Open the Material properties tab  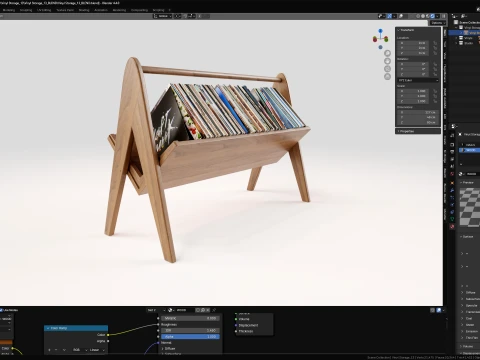tap(452, 226)
